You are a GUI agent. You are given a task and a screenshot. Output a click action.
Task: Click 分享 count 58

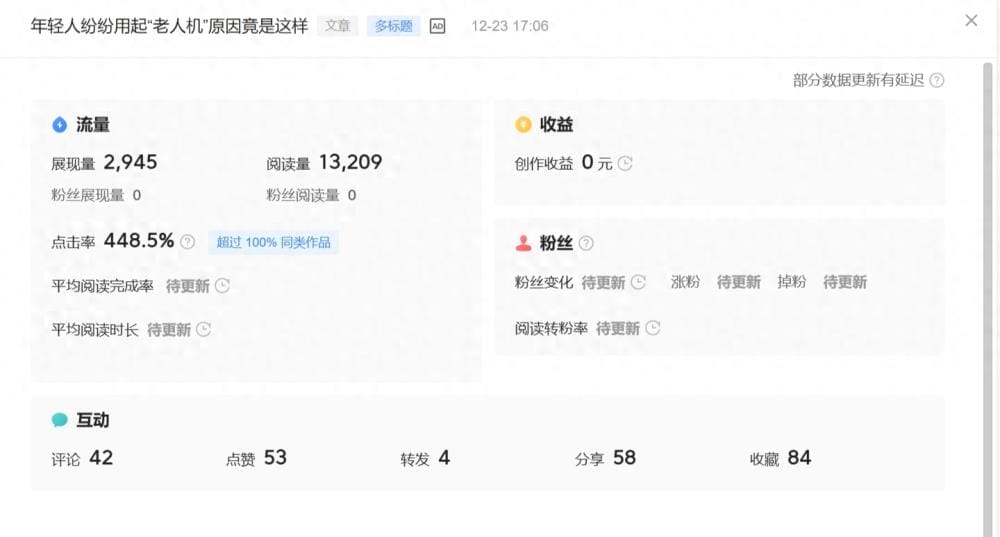(x=624, y=458)
